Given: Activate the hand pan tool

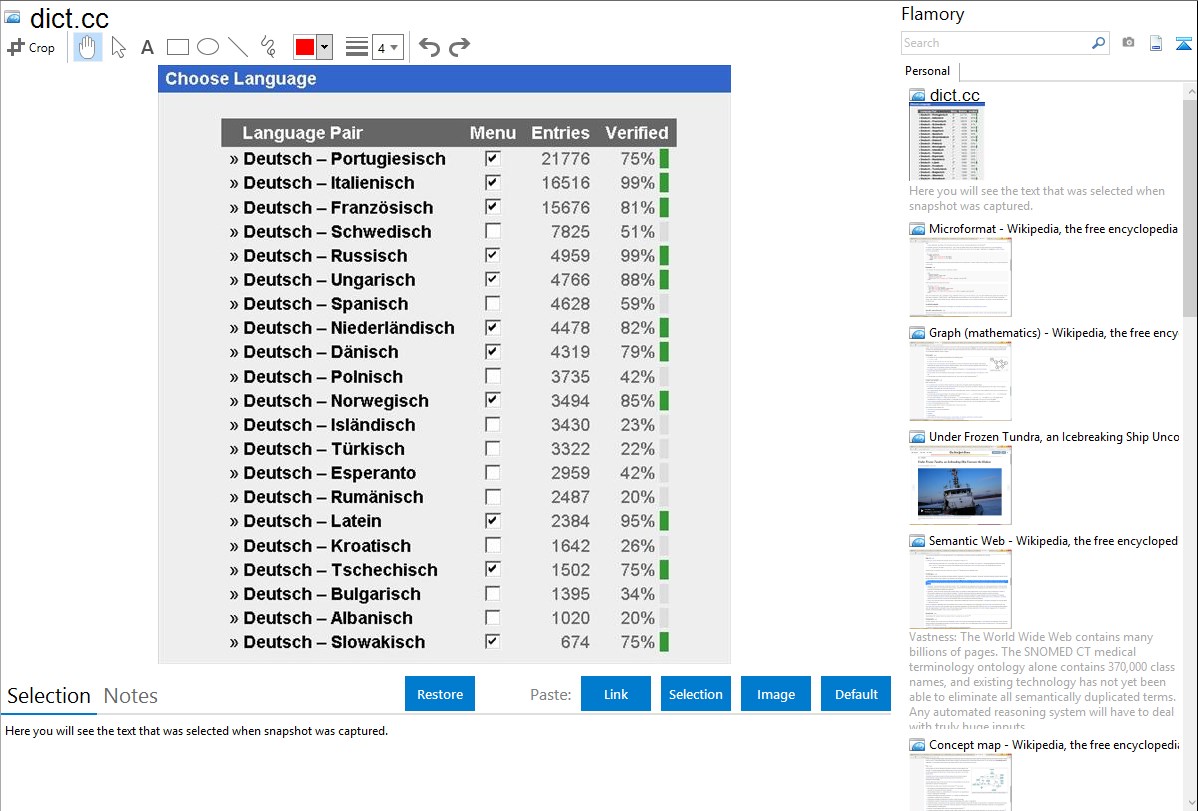Looking at the screenshot, I should [x=88, y=47].
